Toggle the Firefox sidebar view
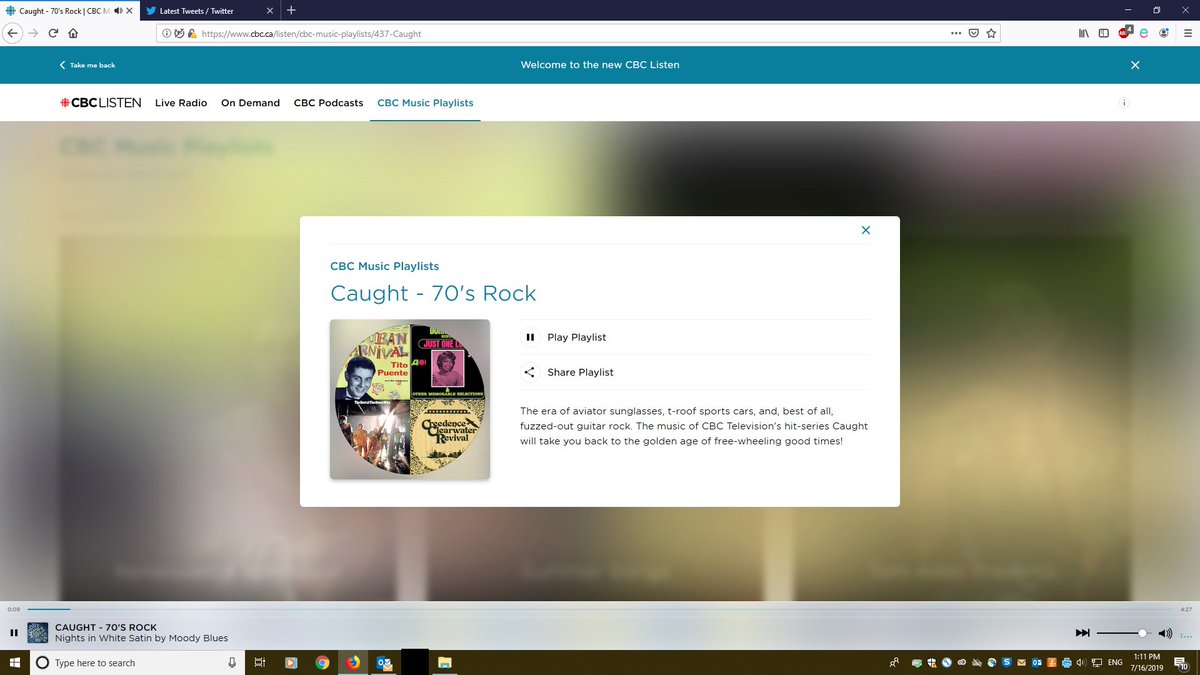 (x=1103, y=33)
